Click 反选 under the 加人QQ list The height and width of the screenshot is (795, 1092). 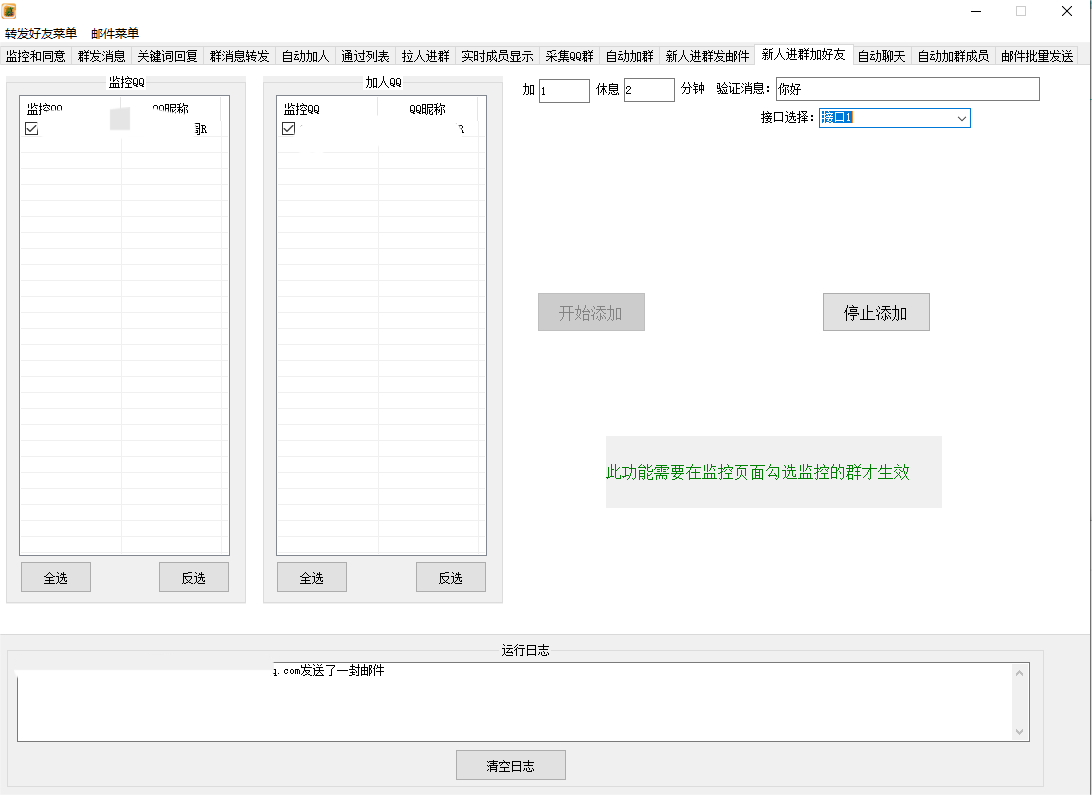tap(450, 578)
